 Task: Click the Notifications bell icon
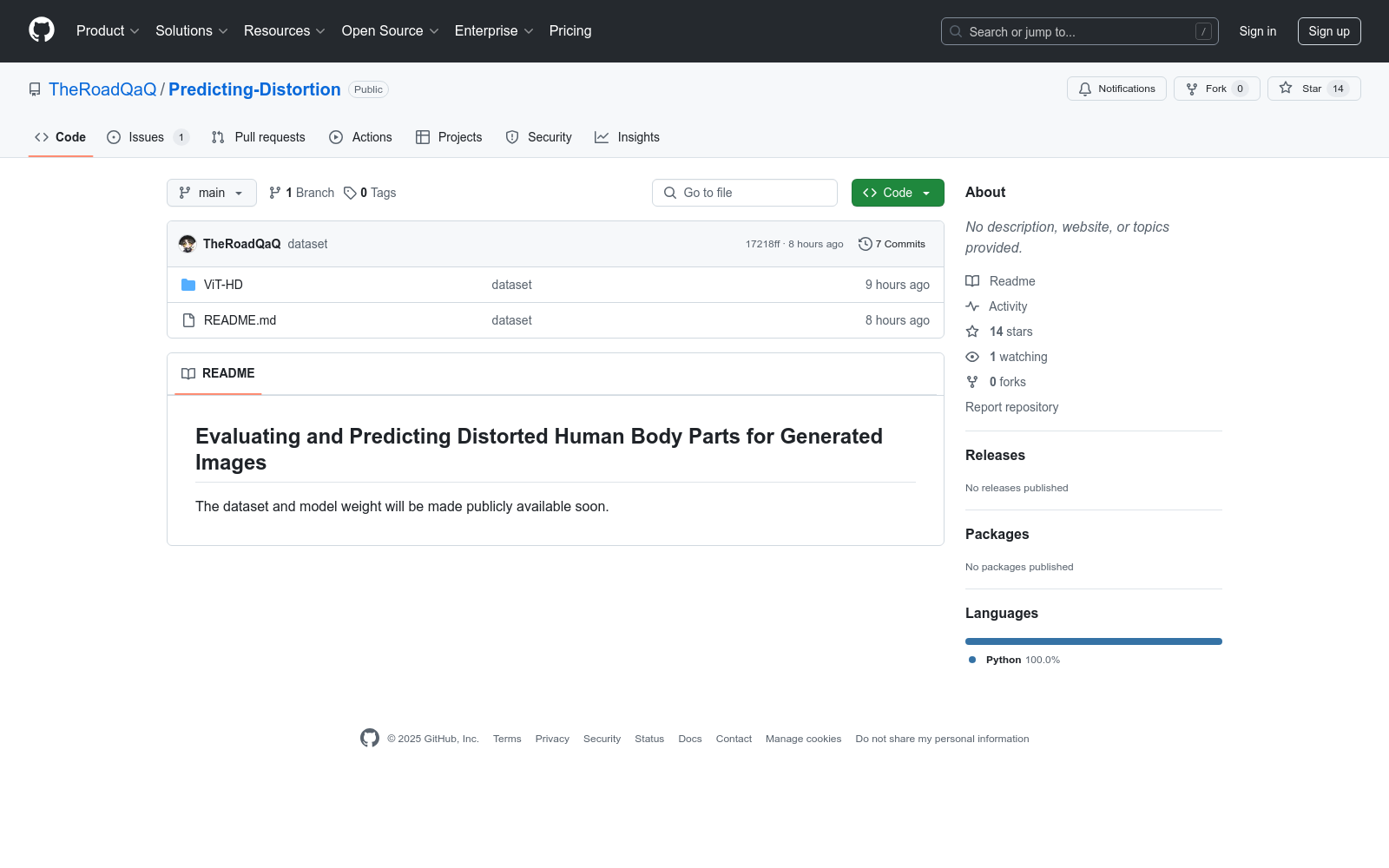click(1085, 89)
